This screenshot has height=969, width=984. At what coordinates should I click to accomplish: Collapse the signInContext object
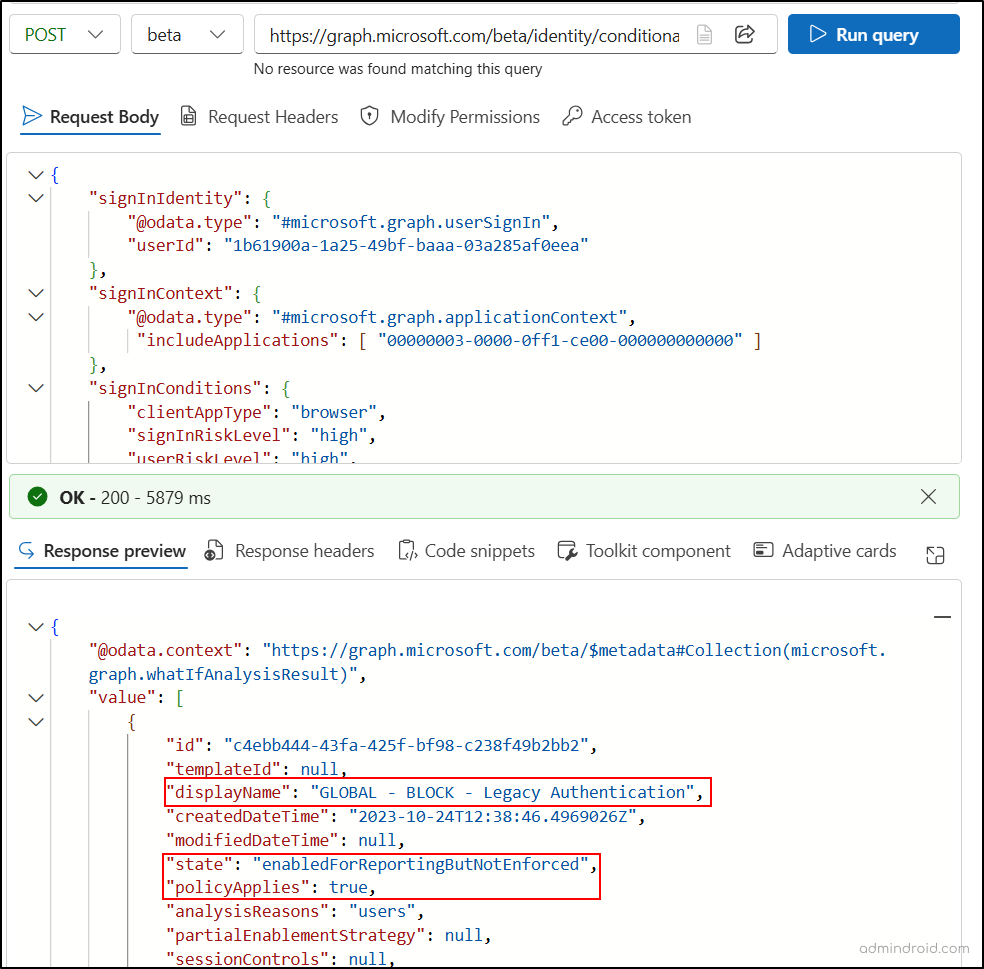click(x=36, y=293)
